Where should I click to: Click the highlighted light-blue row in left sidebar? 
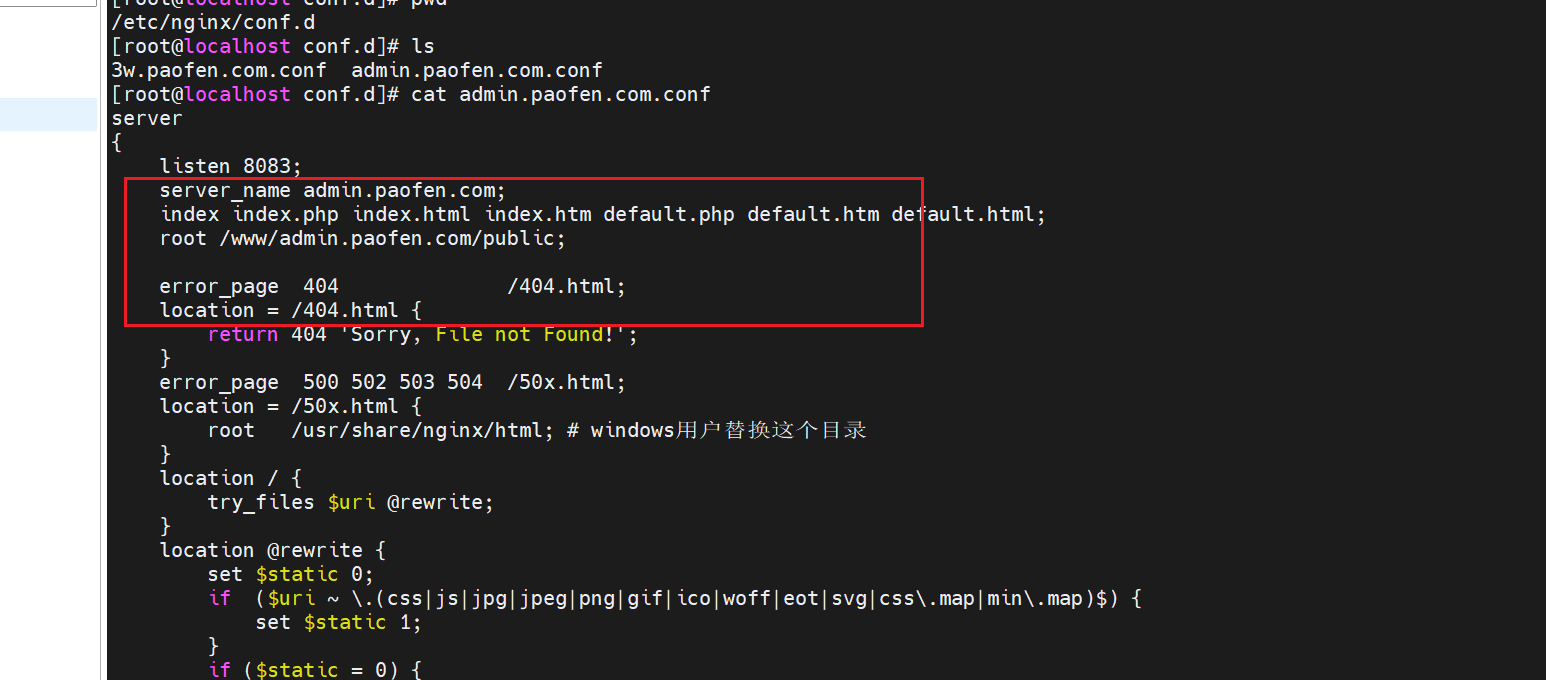tap(48, 114)
